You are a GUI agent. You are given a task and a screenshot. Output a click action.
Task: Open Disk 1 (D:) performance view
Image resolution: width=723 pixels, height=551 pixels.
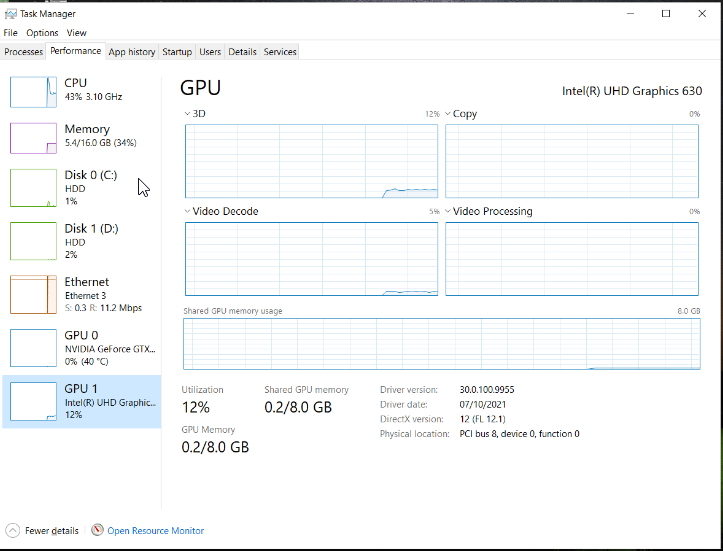(82, 241)
